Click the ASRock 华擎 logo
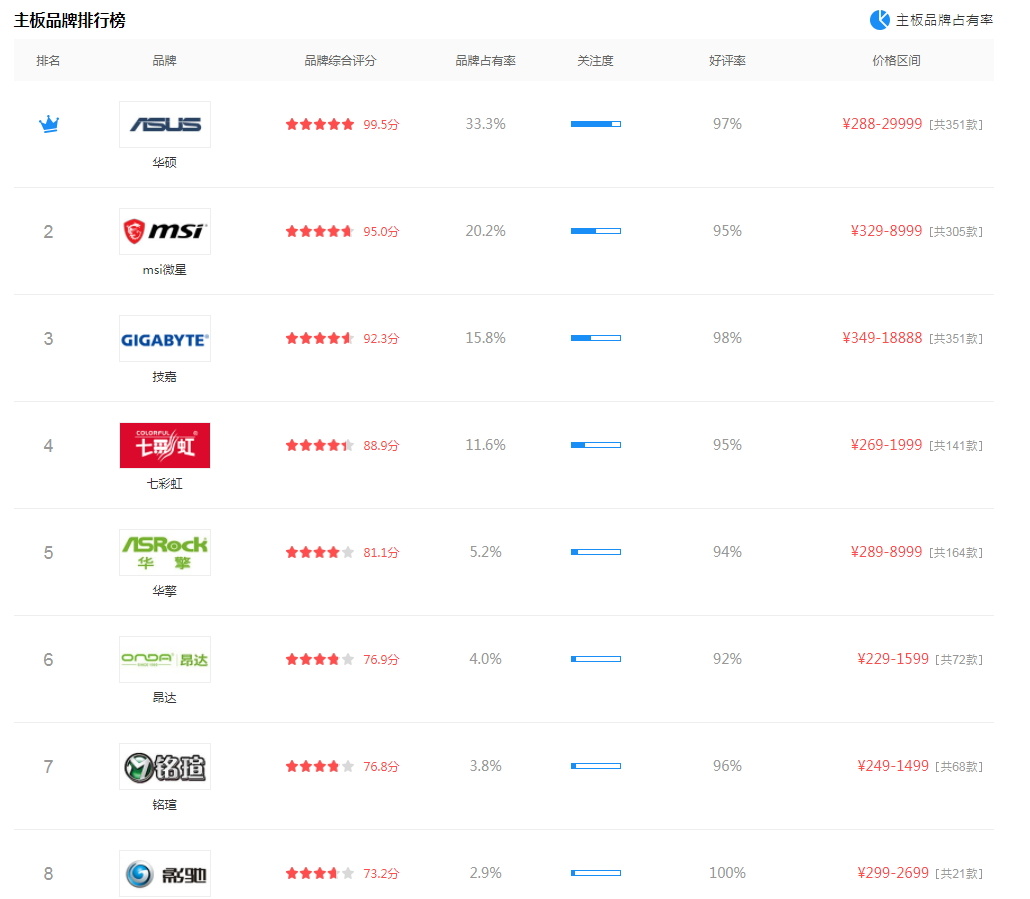This screenshot has width=1030, height=899. click(x=165, y=552)
